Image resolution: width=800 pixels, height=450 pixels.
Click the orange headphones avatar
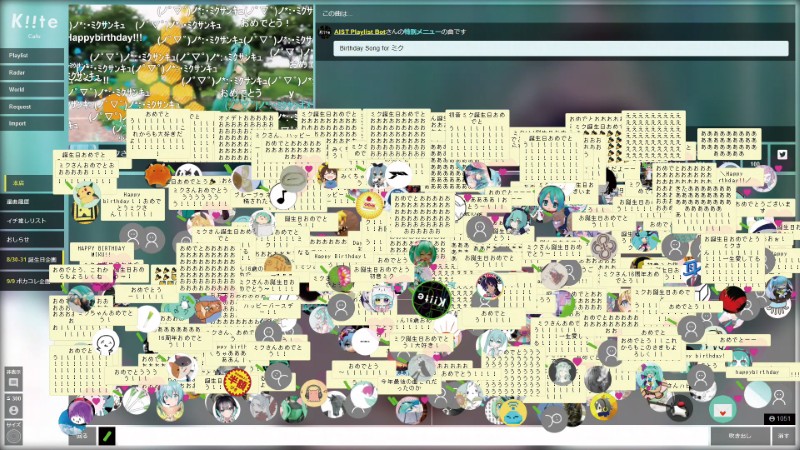point(314,393)
